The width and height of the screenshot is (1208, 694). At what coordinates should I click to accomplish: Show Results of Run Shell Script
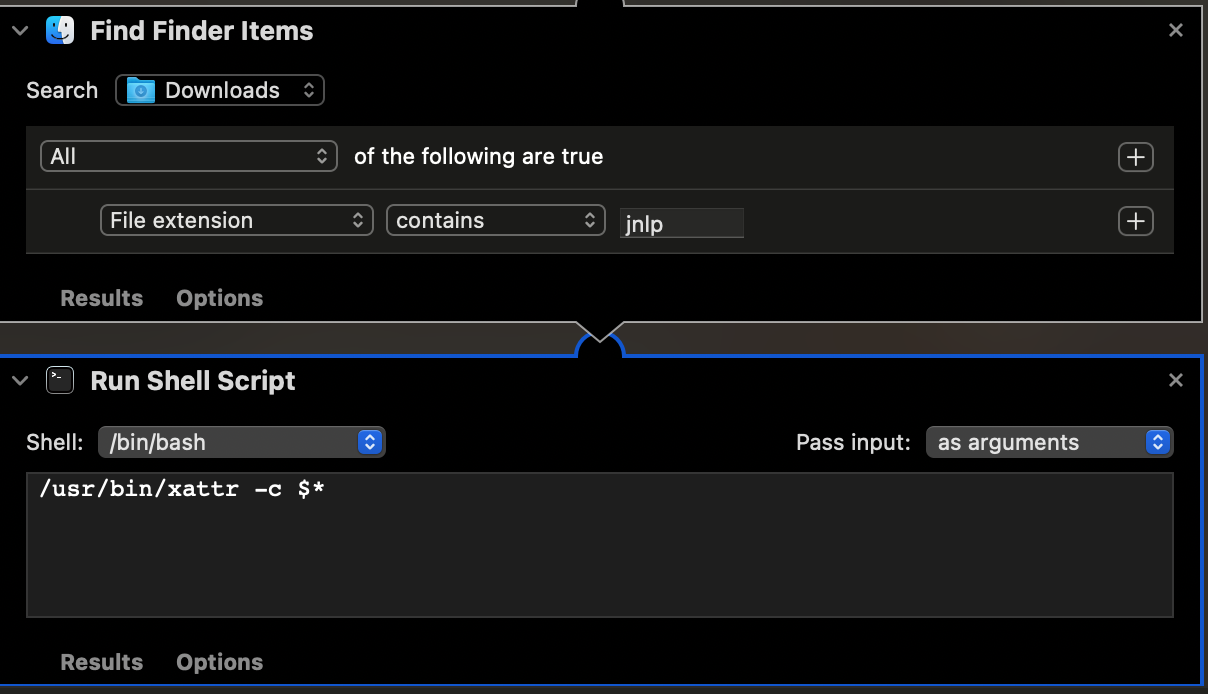pyautogui.click(x=101, y=662)
